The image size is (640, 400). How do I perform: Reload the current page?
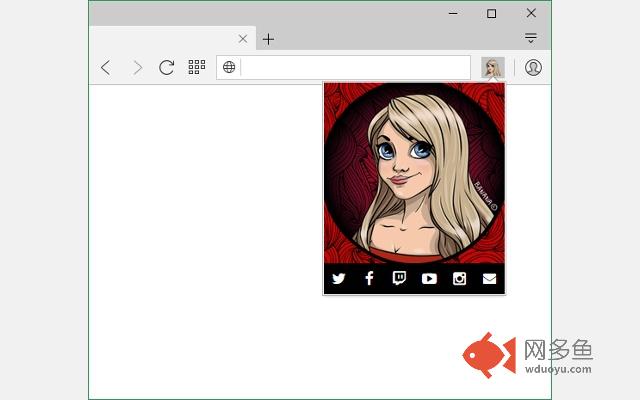point(167,67)
